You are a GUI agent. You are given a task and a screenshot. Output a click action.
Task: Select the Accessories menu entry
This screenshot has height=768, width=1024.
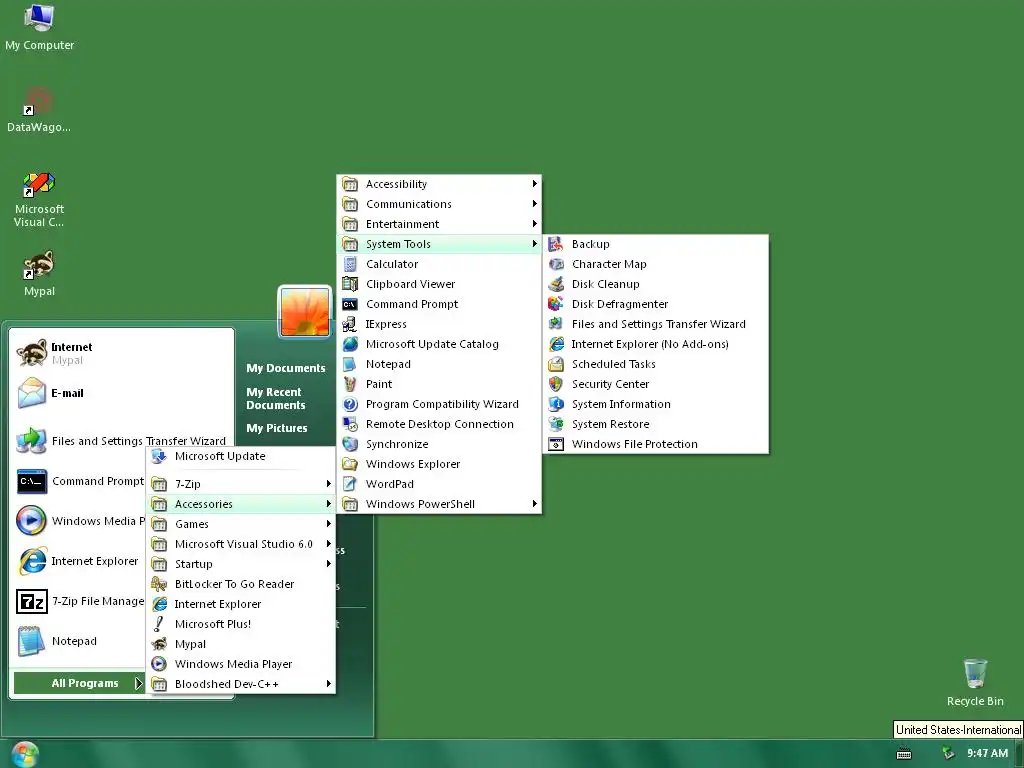tap(241, 504)
